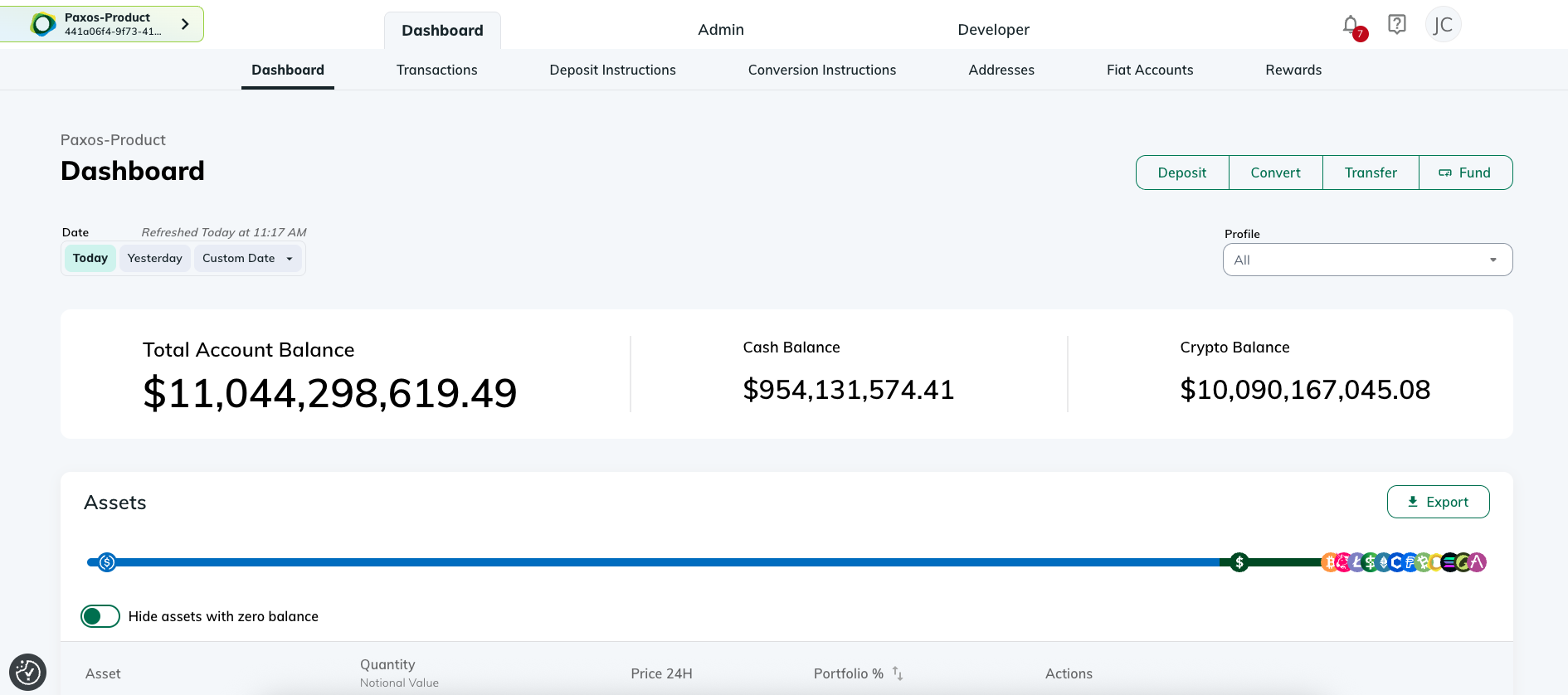Expand the Paxos-Product organization switcher
Screen dimensions: 1568x695
[x=102, y=24]
